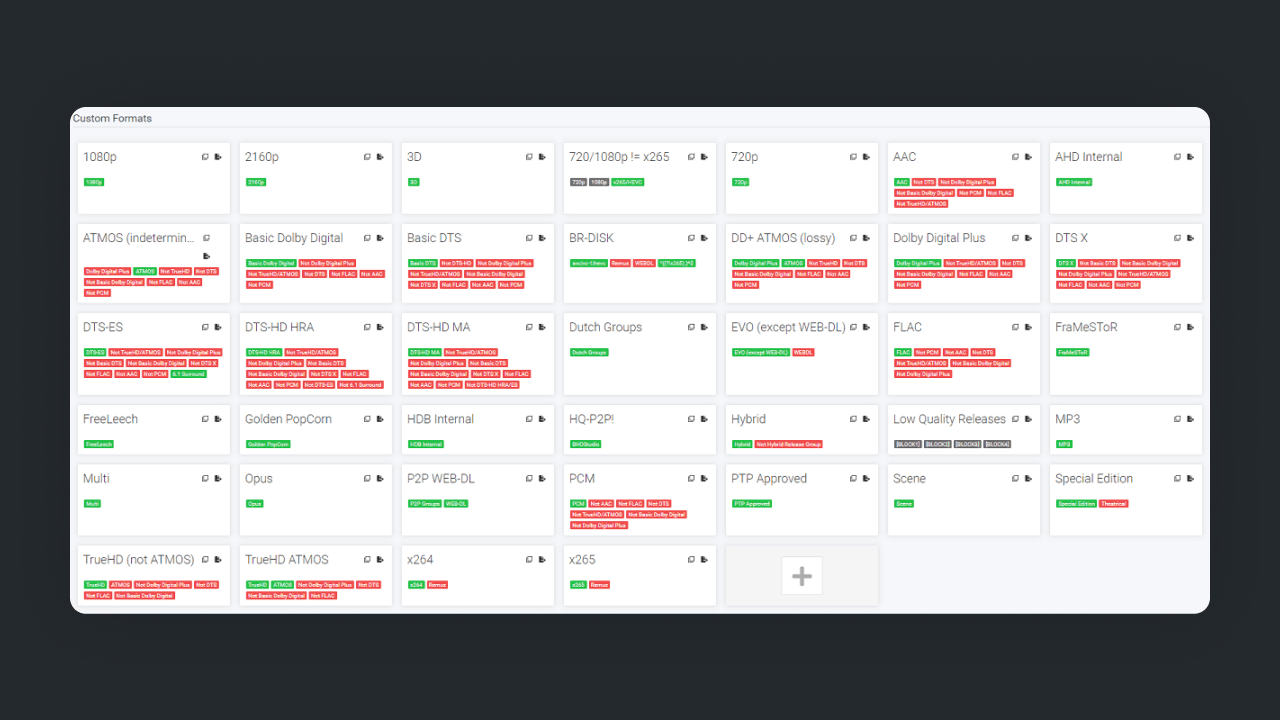Export the x265 custom format
This screenshot has height=720, width=1280.
pos(704,560)
